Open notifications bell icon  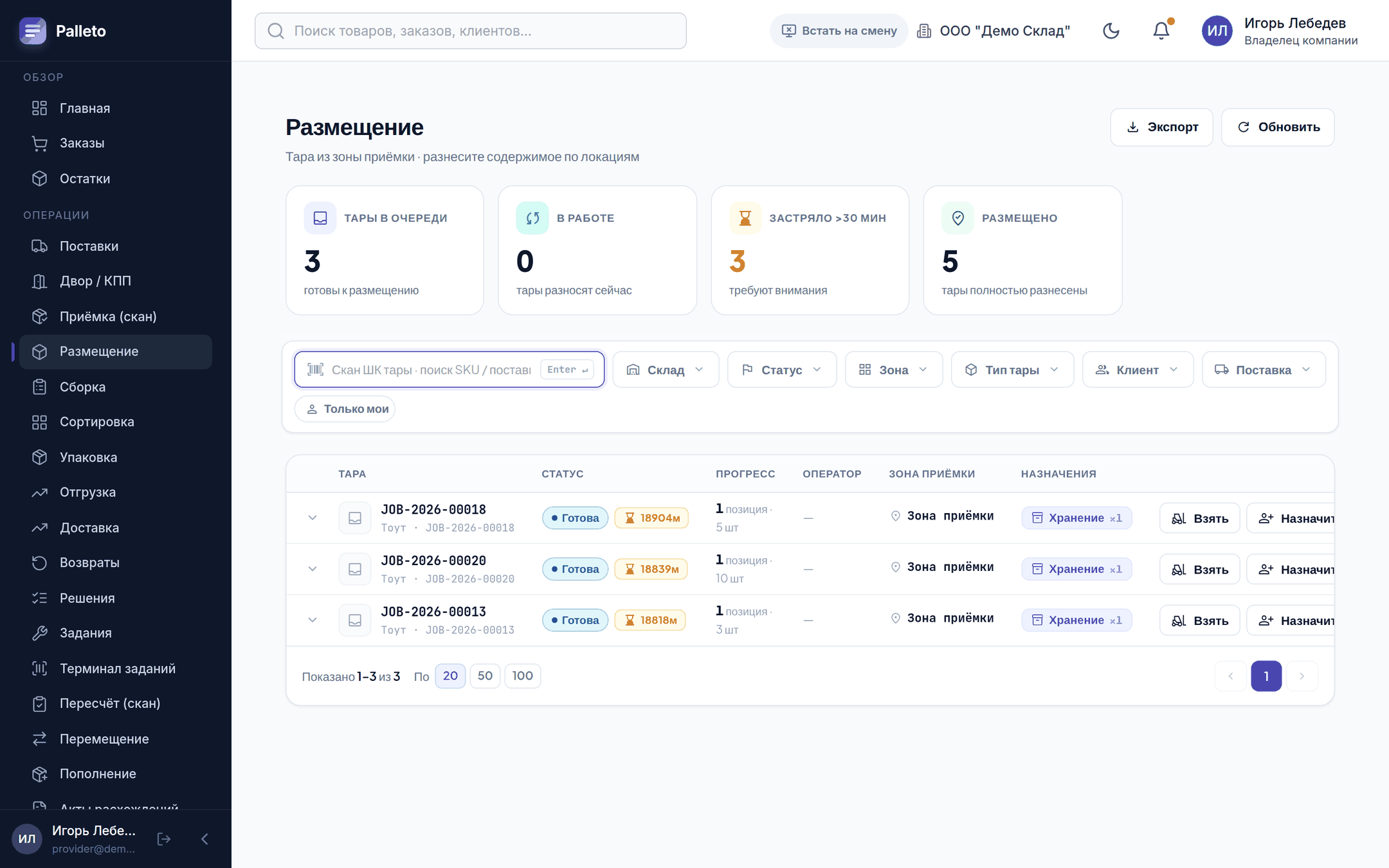(x=1161, y=31)
